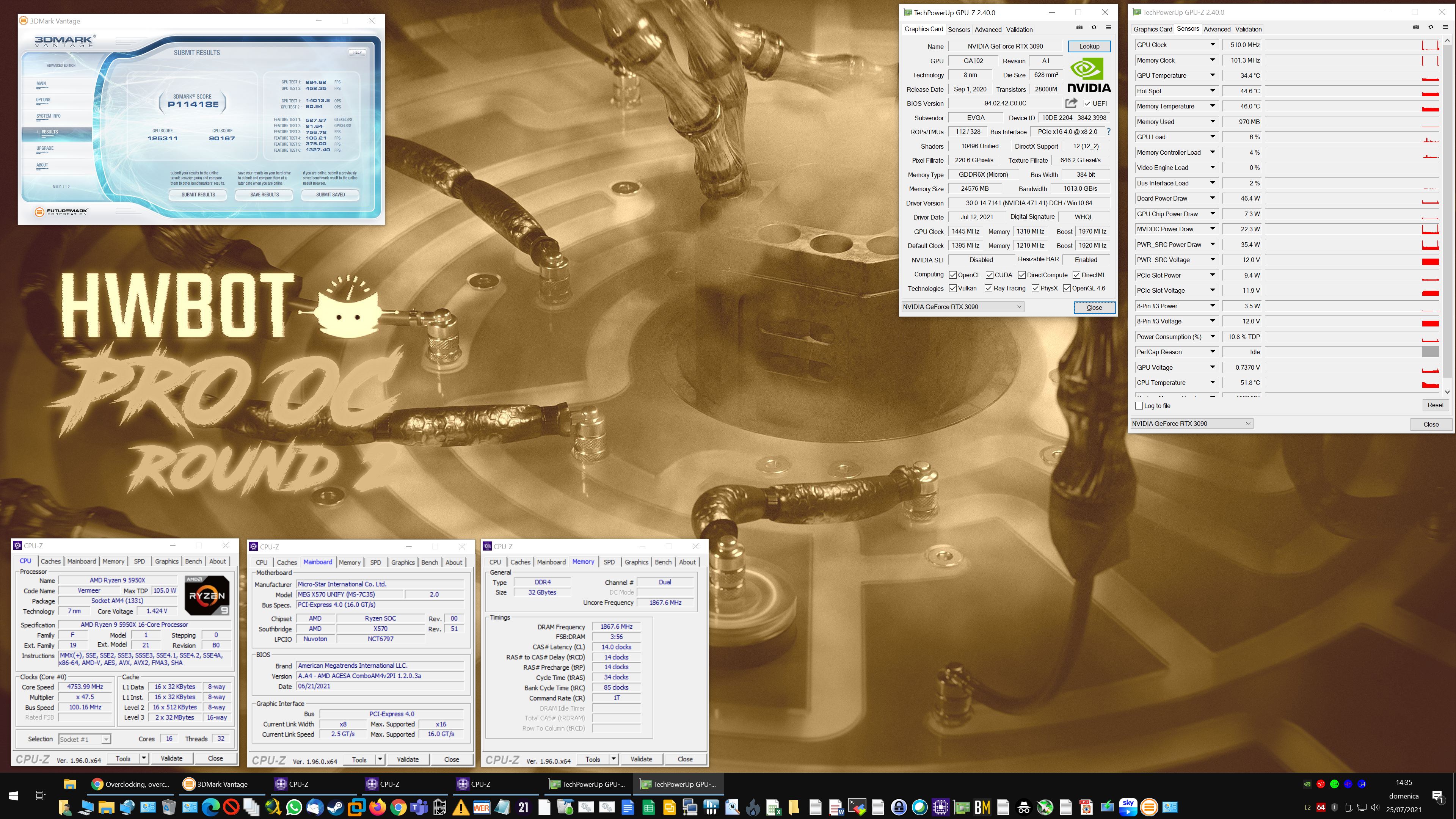Click Validate in the CPU-Z CPU window
This screenshot has height=819, width=1456.
[x=171, y=758]
